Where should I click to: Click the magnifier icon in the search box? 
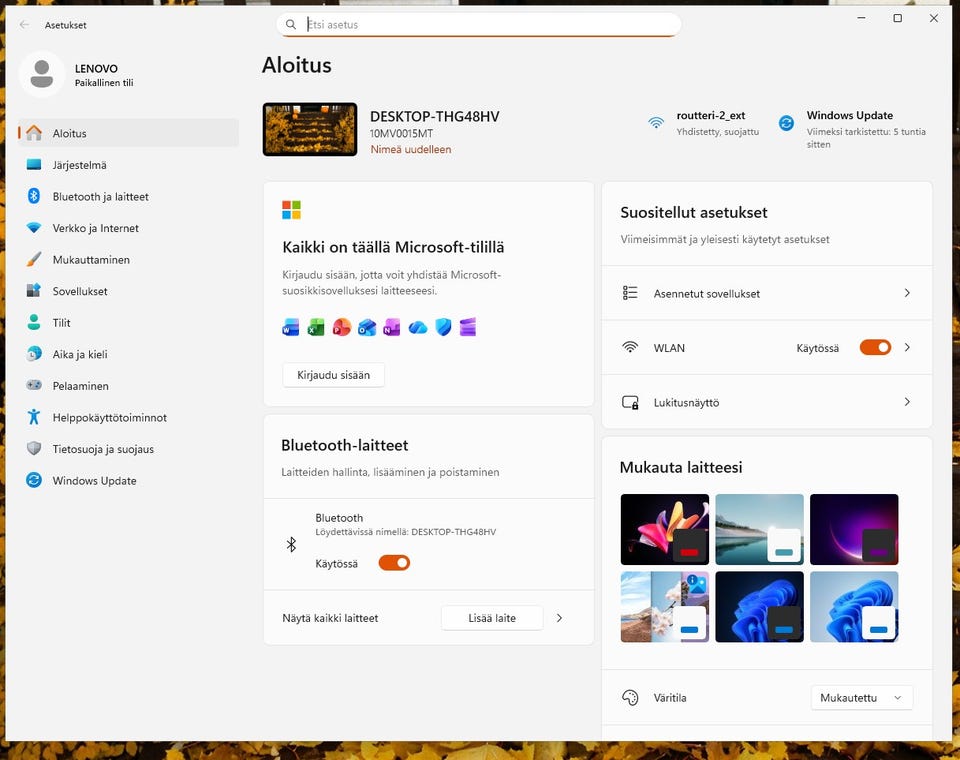(x=291, y=24)
